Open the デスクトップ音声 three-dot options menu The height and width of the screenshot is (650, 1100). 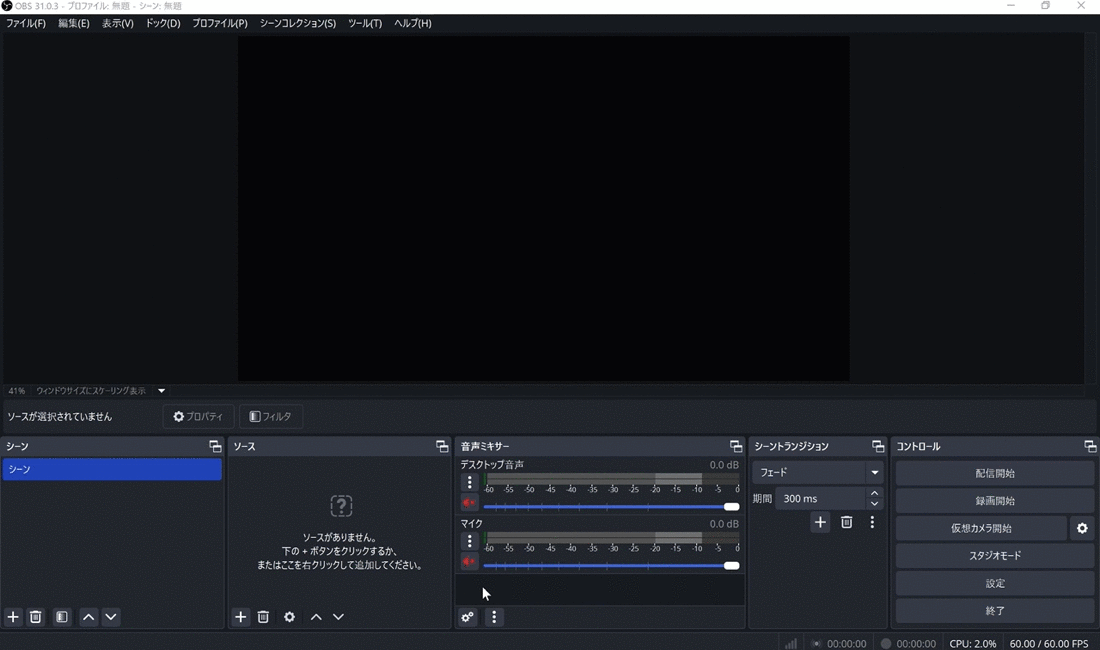[469, 482]
